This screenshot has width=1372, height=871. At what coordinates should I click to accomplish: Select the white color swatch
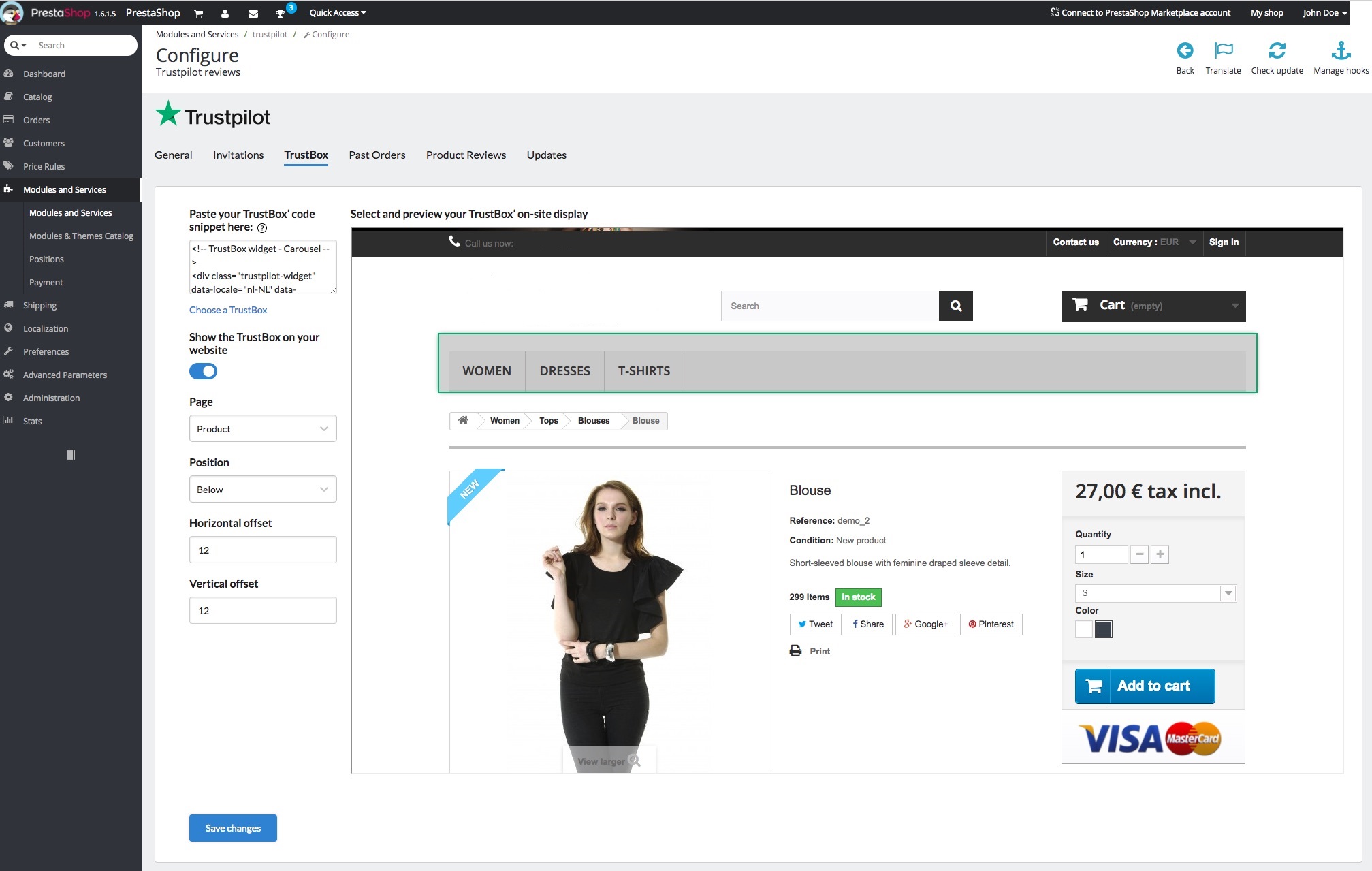tap(1084, 629)
